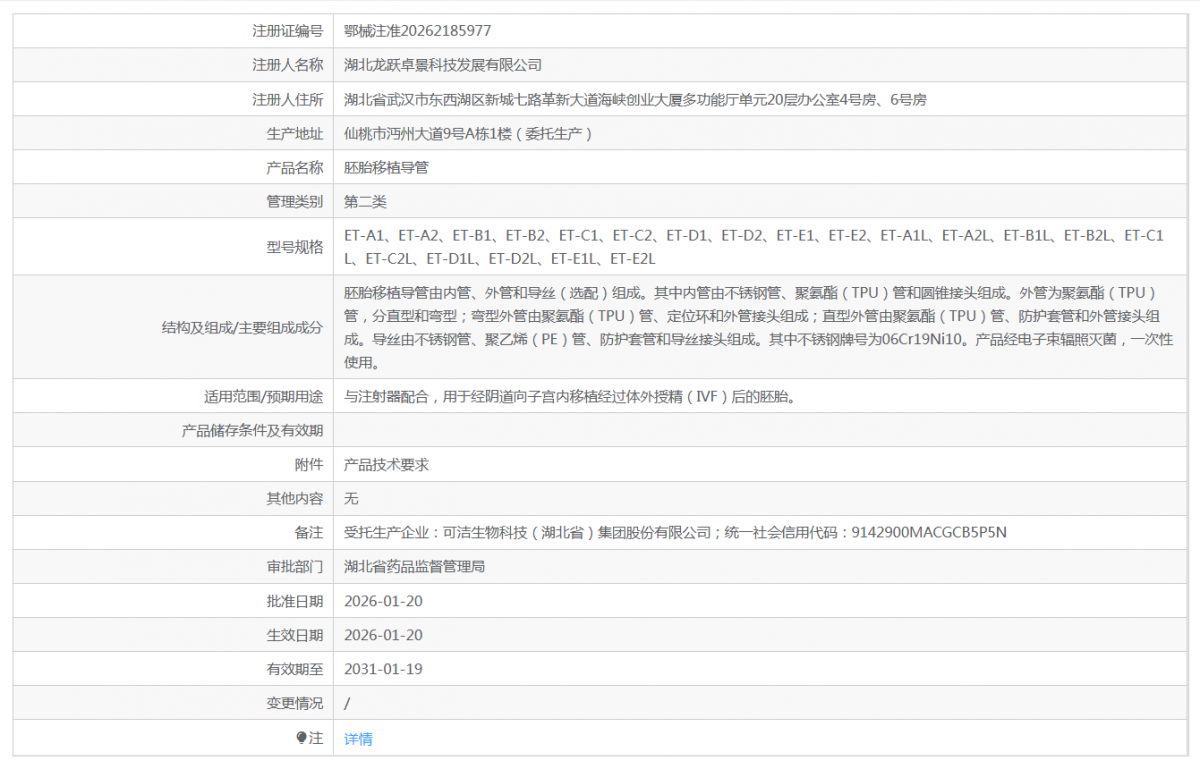
Task: Click 其他内容 value 无
Action: pyautogui.click(x=351, y=498)
